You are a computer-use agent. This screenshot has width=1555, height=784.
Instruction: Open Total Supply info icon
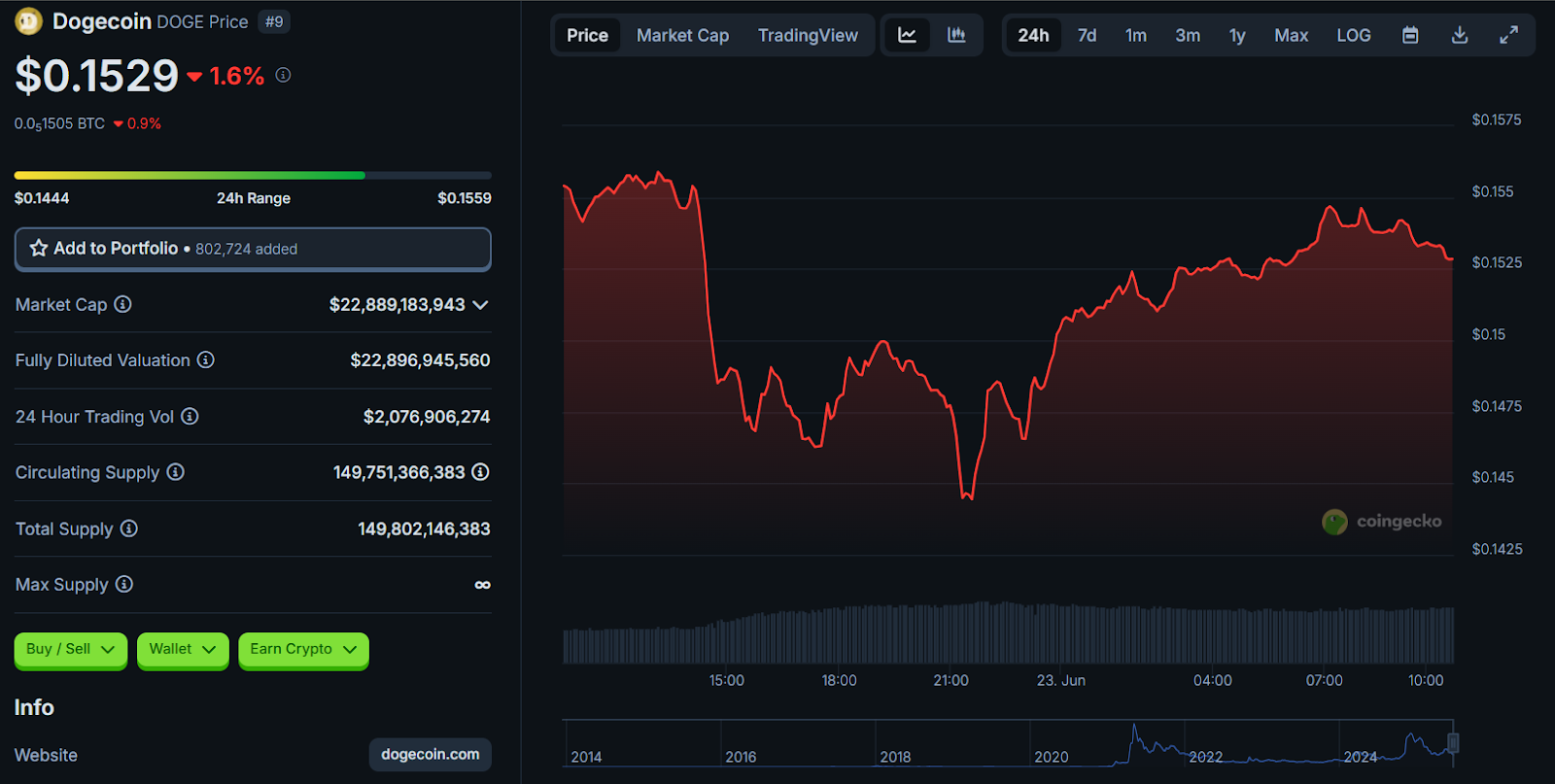[x=129, y=528]
